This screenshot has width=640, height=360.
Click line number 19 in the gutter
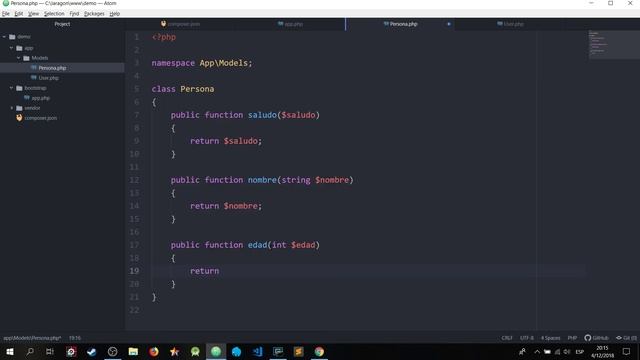(x=134, y=271)
